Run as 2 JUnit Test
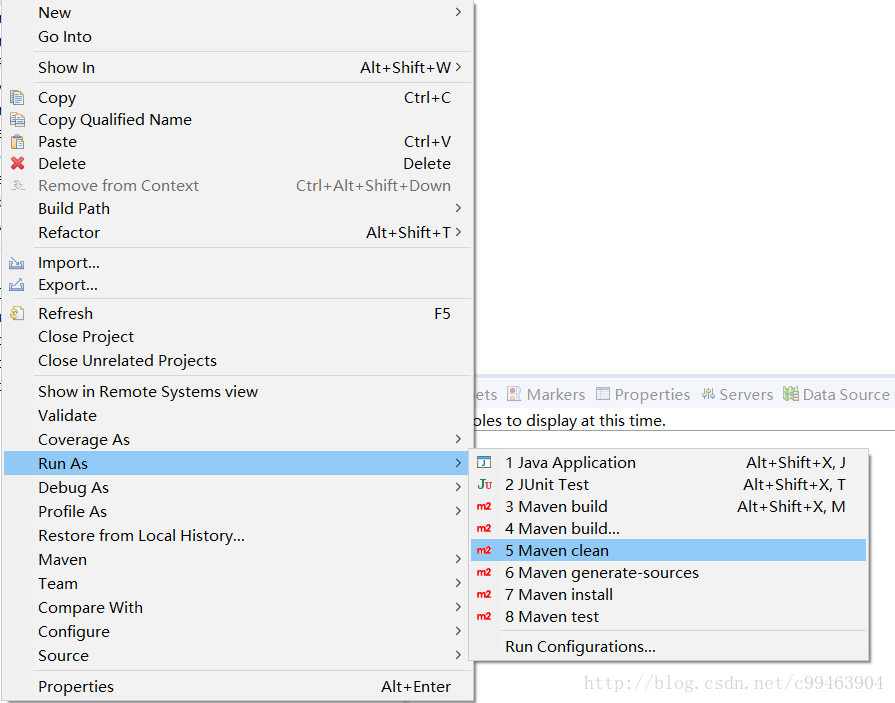This screenshot has height=703, width=895. tap(668, 484)
